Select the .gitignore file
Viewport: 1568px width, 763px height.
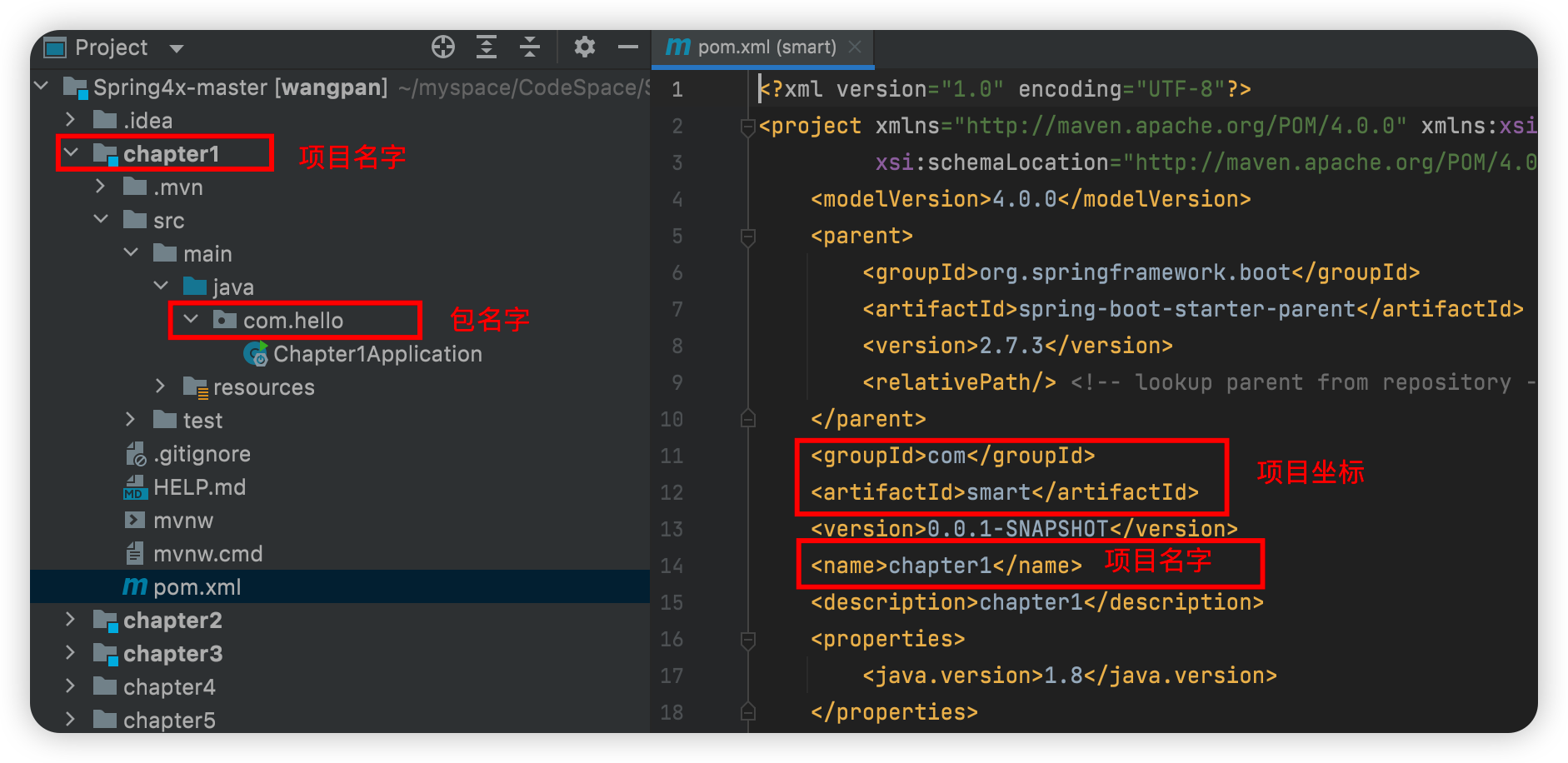tap(202, 454)
